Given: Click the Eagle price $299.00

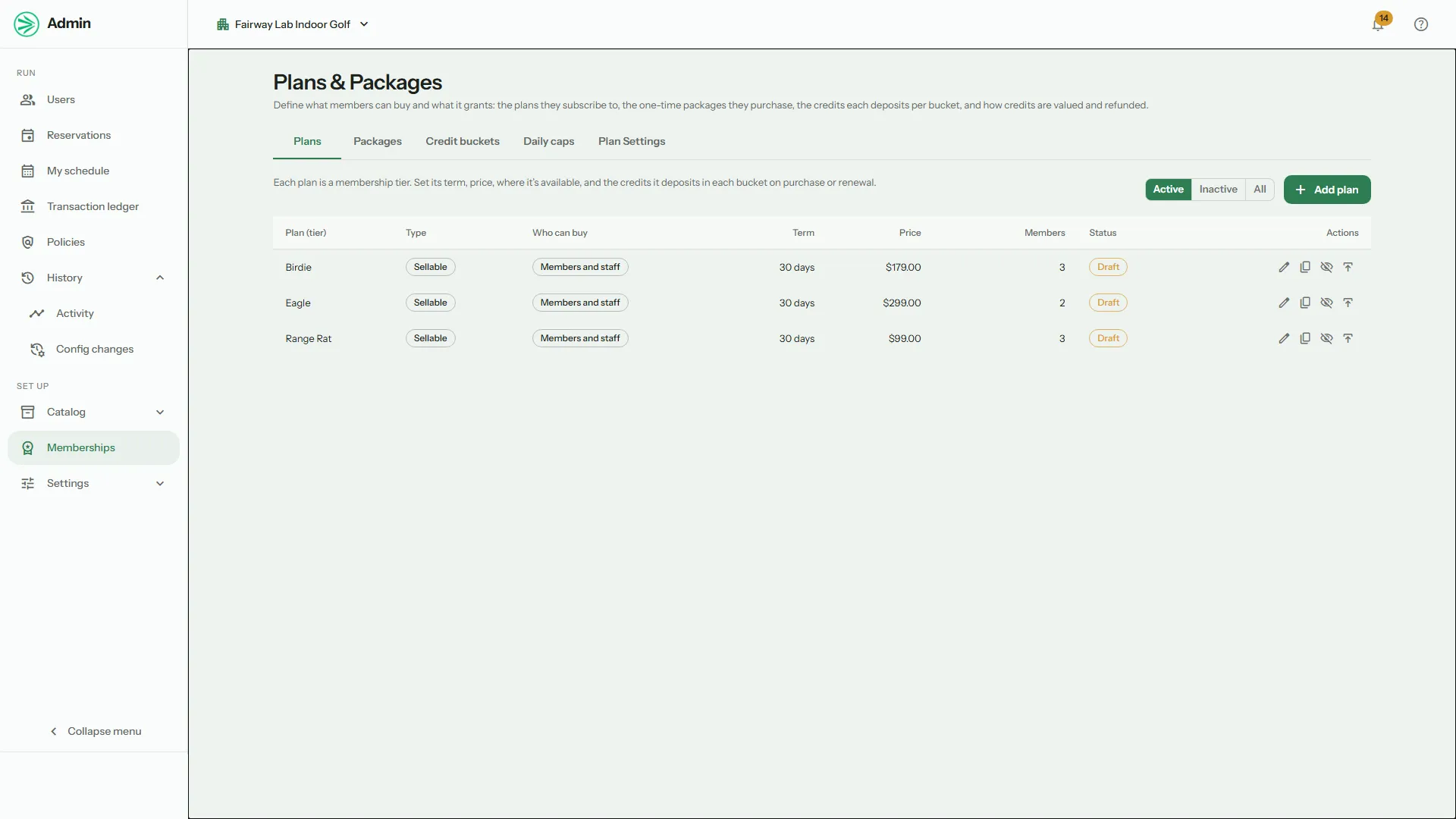Looking at the screenshot, I should pos(902,303).
